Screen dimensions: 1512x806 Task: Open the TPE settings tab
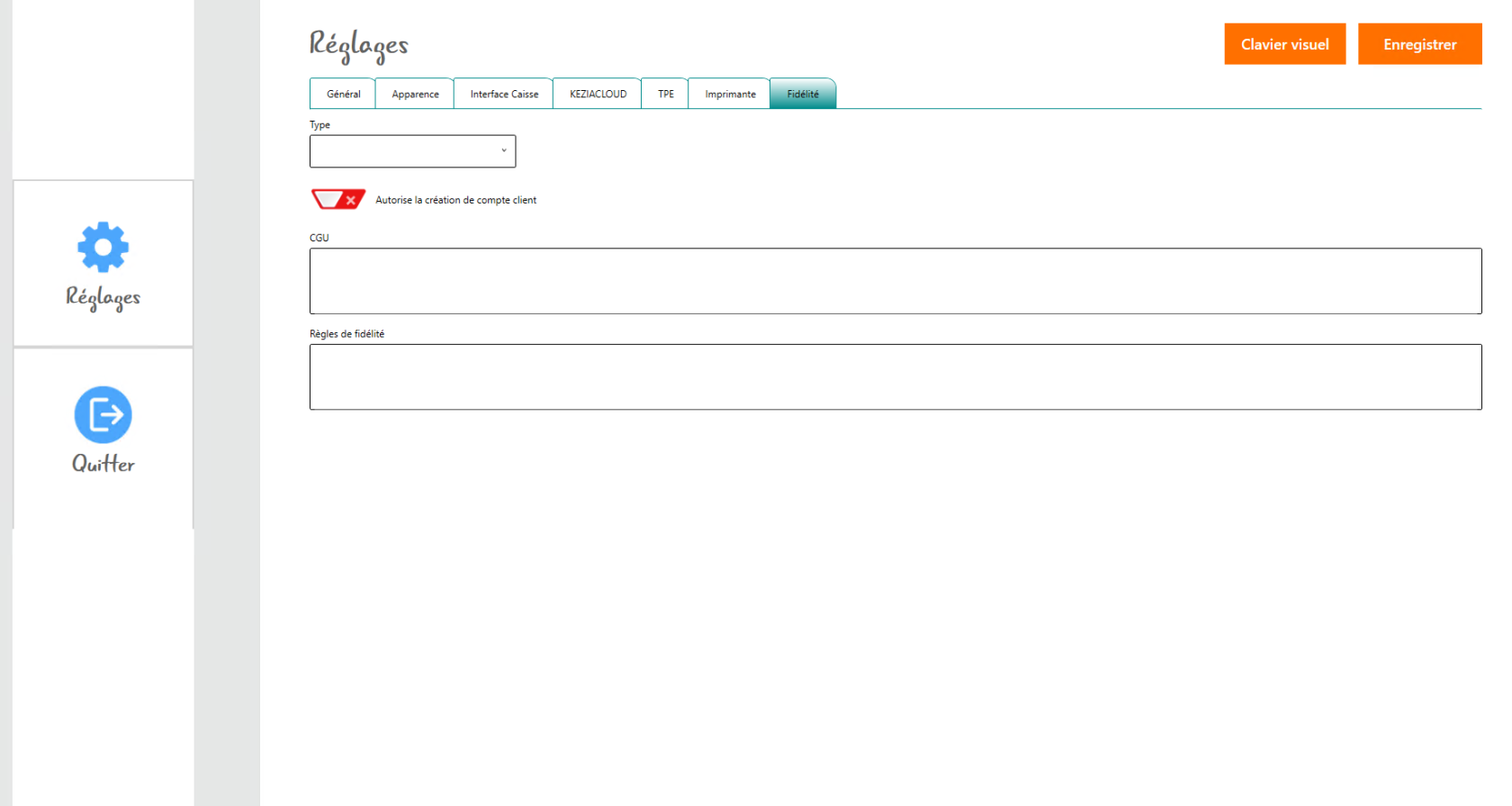click(665, 94)
